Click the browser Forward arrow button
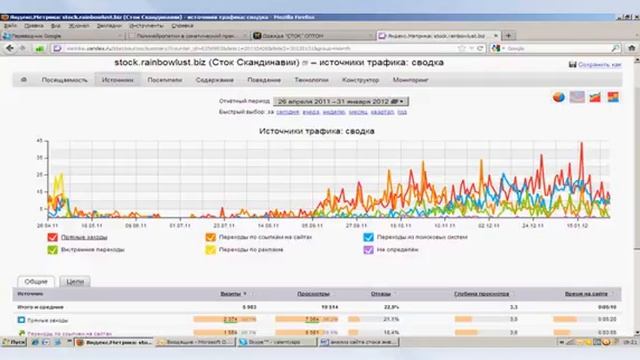 pyautogui.click(x=22, y=48)
